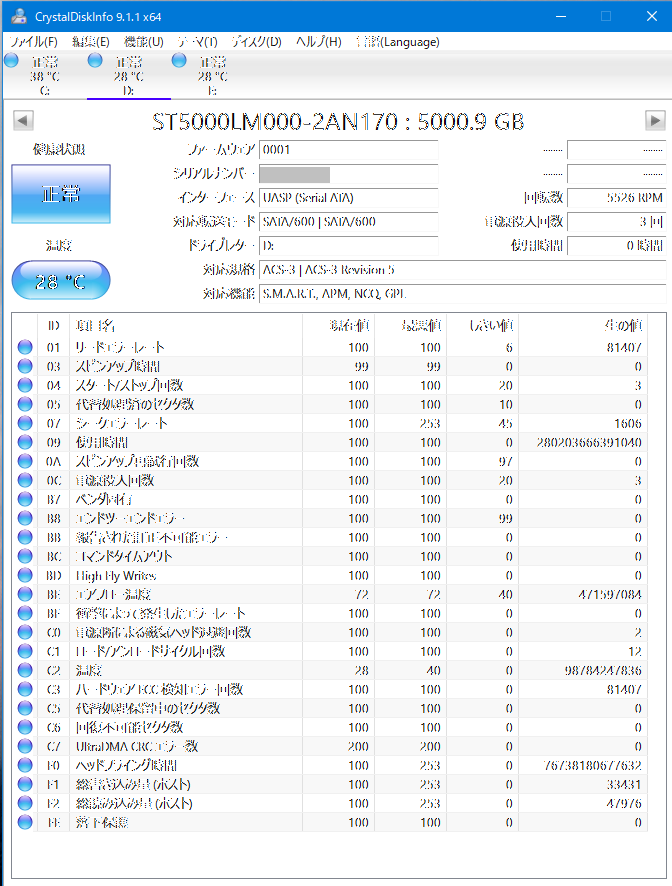Screen dimensions: 672x886
Task: Click the power-on count field showing 3 回
Action: click(616, 222)
